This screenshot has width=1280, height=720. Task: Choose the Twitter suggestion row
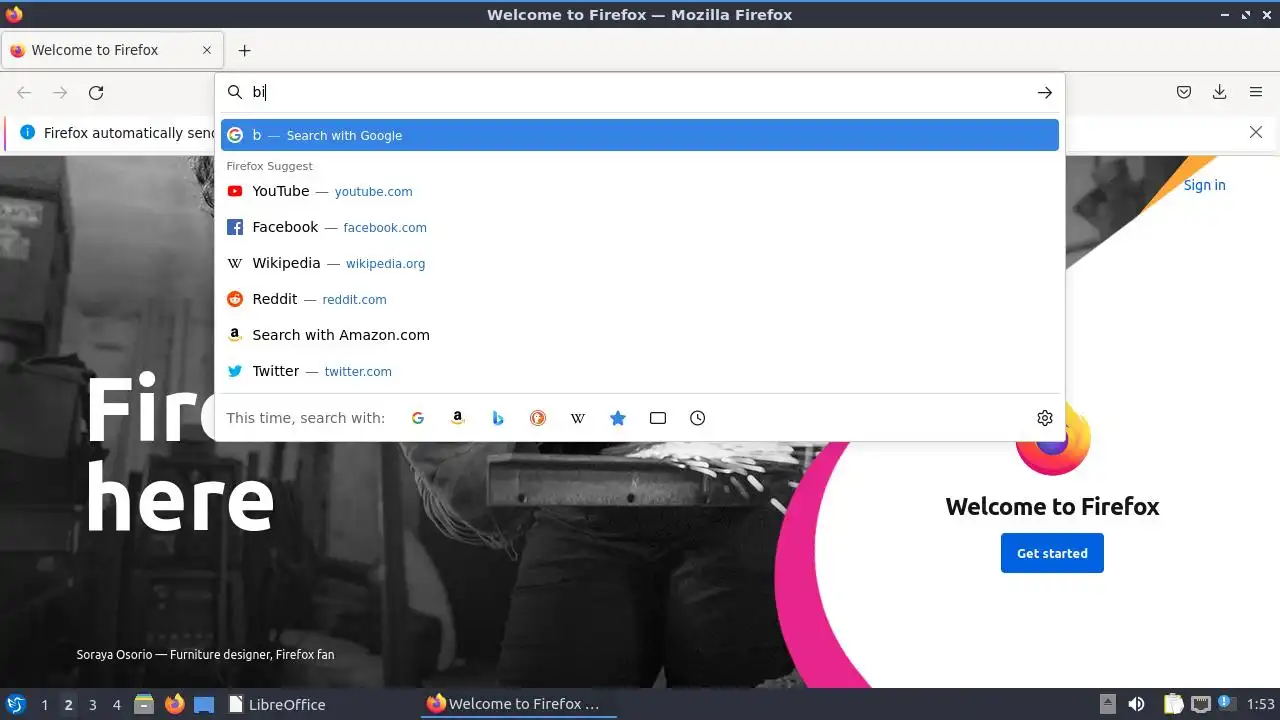tap(640, 371)
